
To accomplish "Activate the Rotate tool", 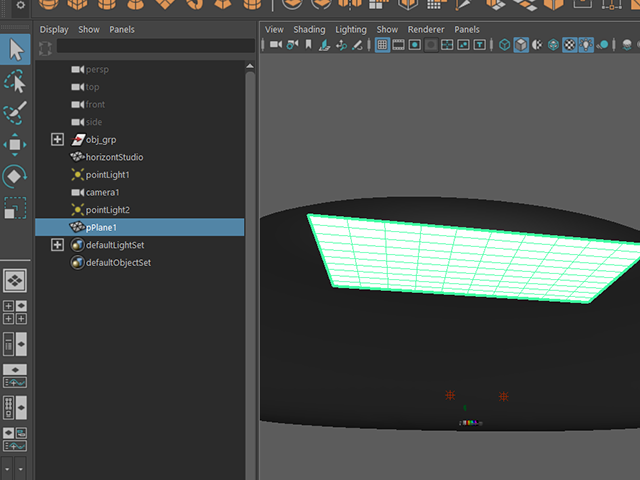I will pyautogui.click(x=15, y=176).
